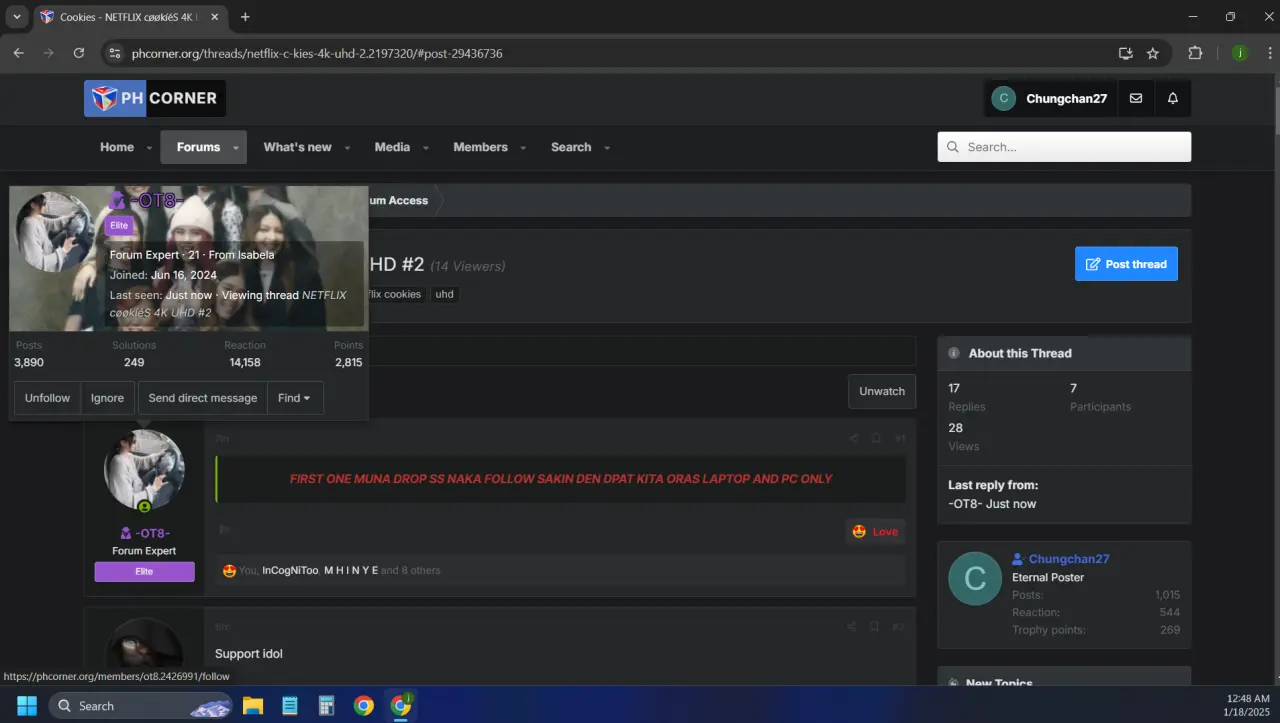Viewport: 1280px width, 723px height.
Task: Unfollow -OT8- in the member card
Action: coord(47,398)
